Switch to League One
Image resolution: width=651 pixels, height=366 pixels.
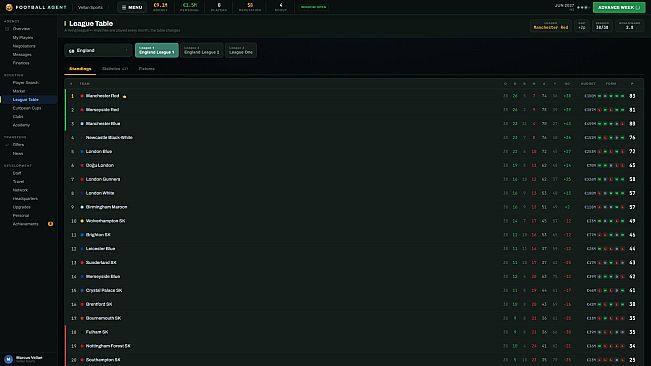pyautogui.click(x=241, y=50)
